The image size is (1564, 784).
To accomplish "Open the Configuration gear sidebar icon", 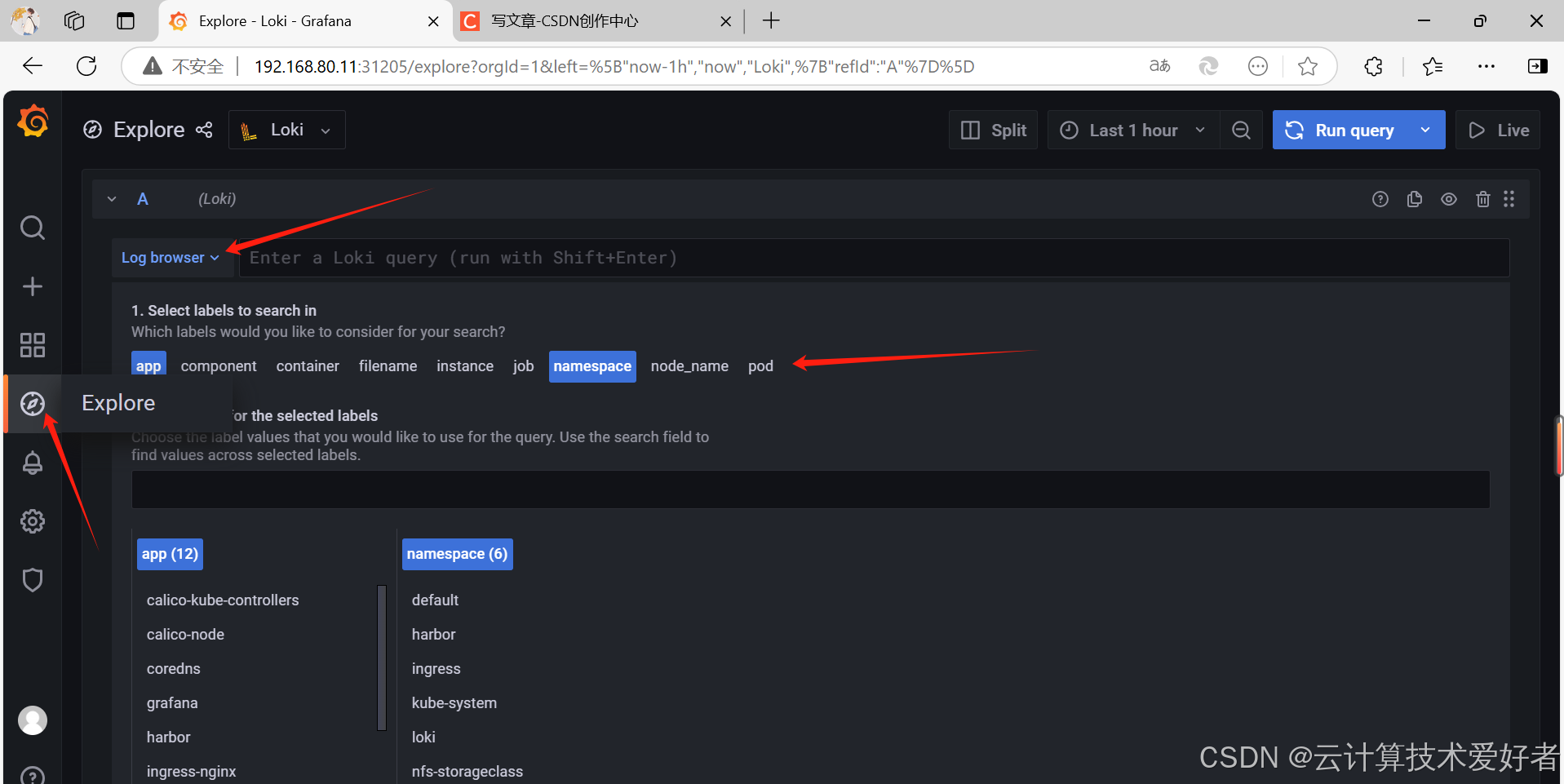I will [x=33, y=521].
